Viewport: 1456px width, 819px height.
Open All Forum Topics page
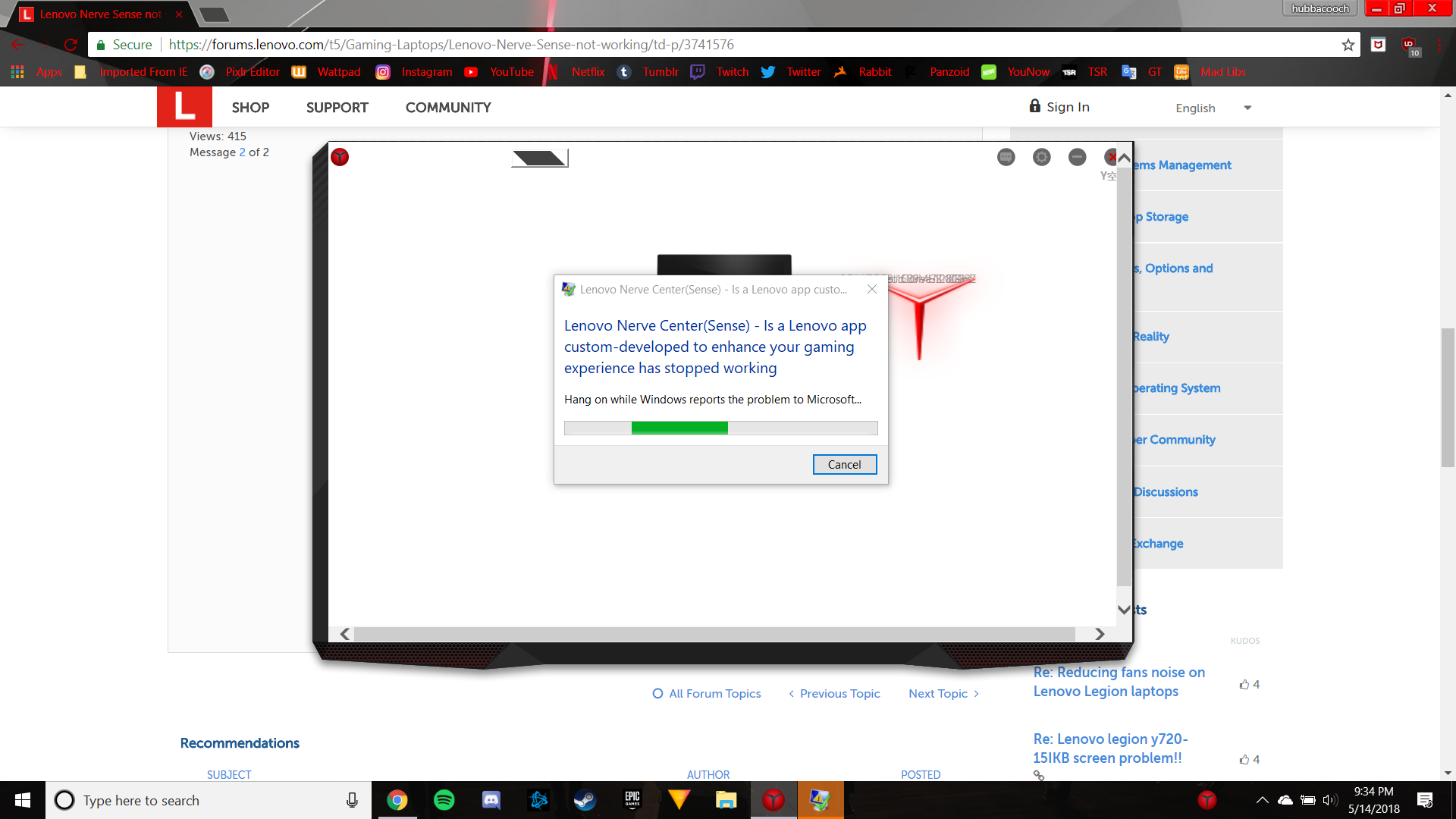(x=707, y=694)
